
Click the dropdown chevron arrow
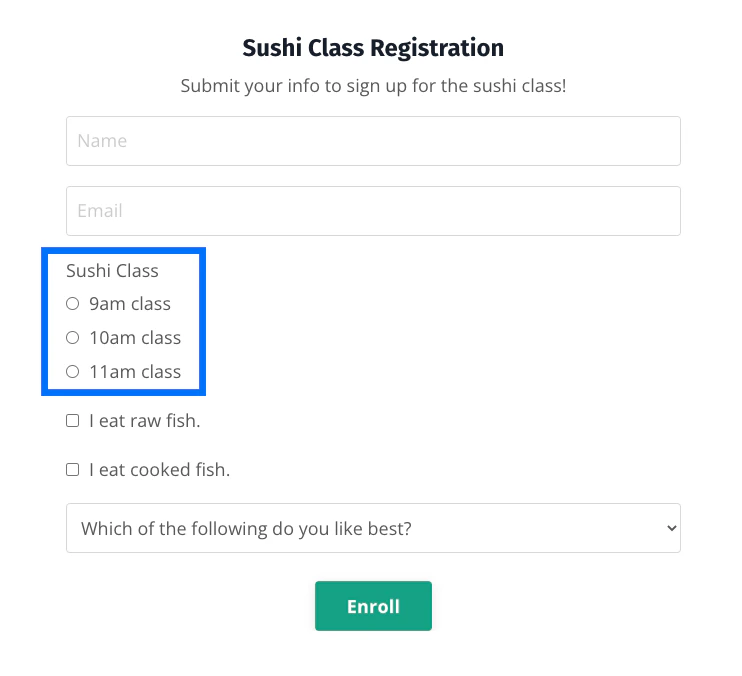click(x=671, y=528)
